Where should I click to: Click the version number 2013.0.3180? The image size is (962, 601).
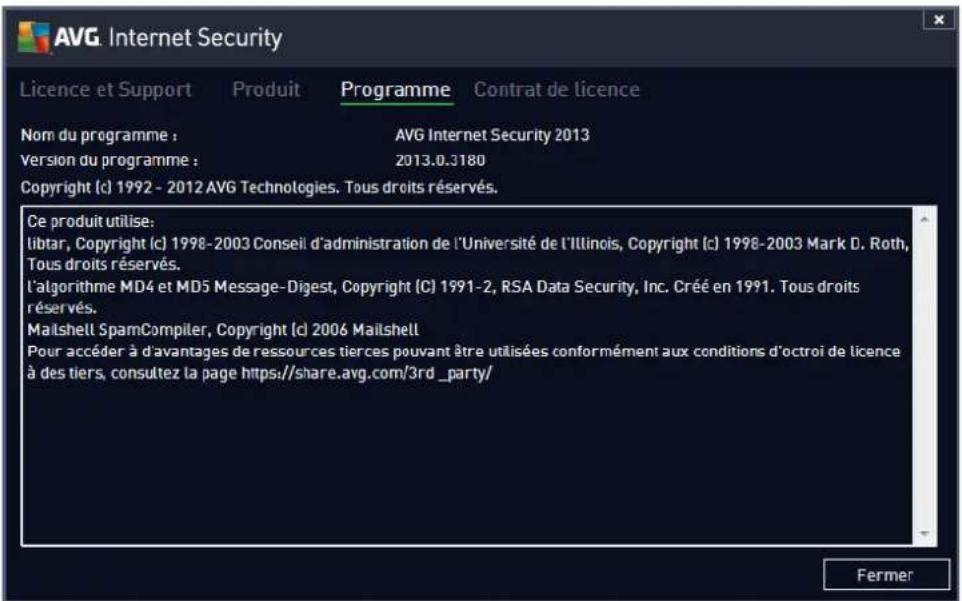pos(440,161)
